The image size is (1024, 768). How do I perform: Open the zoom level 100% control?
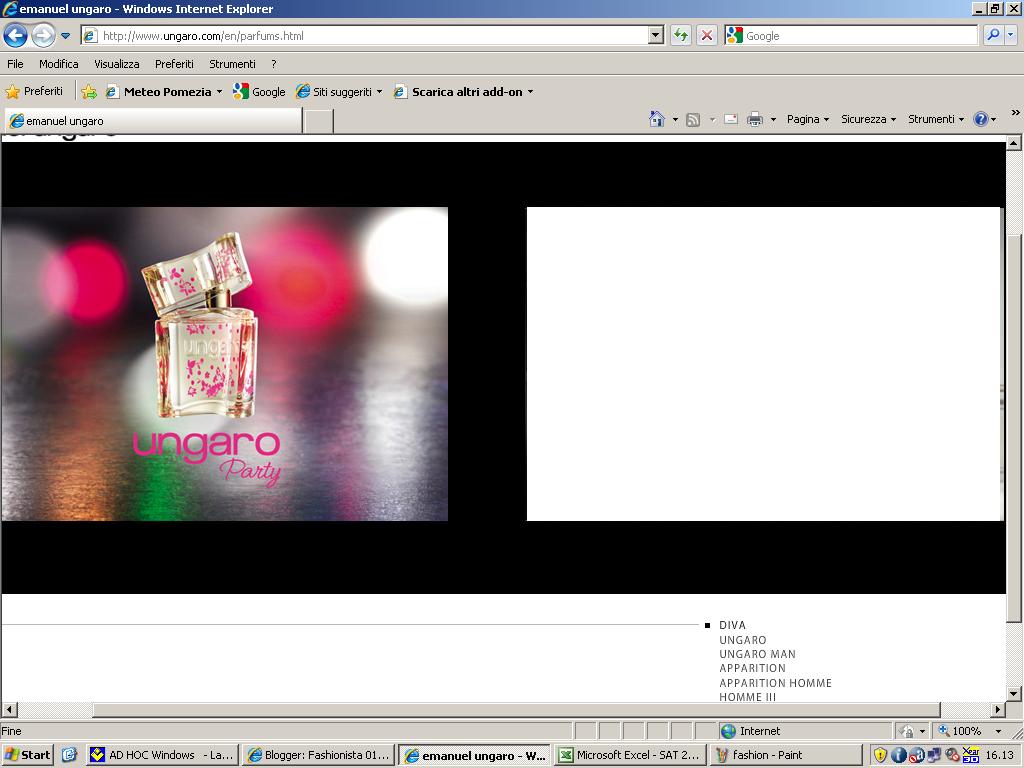(968, 731)
